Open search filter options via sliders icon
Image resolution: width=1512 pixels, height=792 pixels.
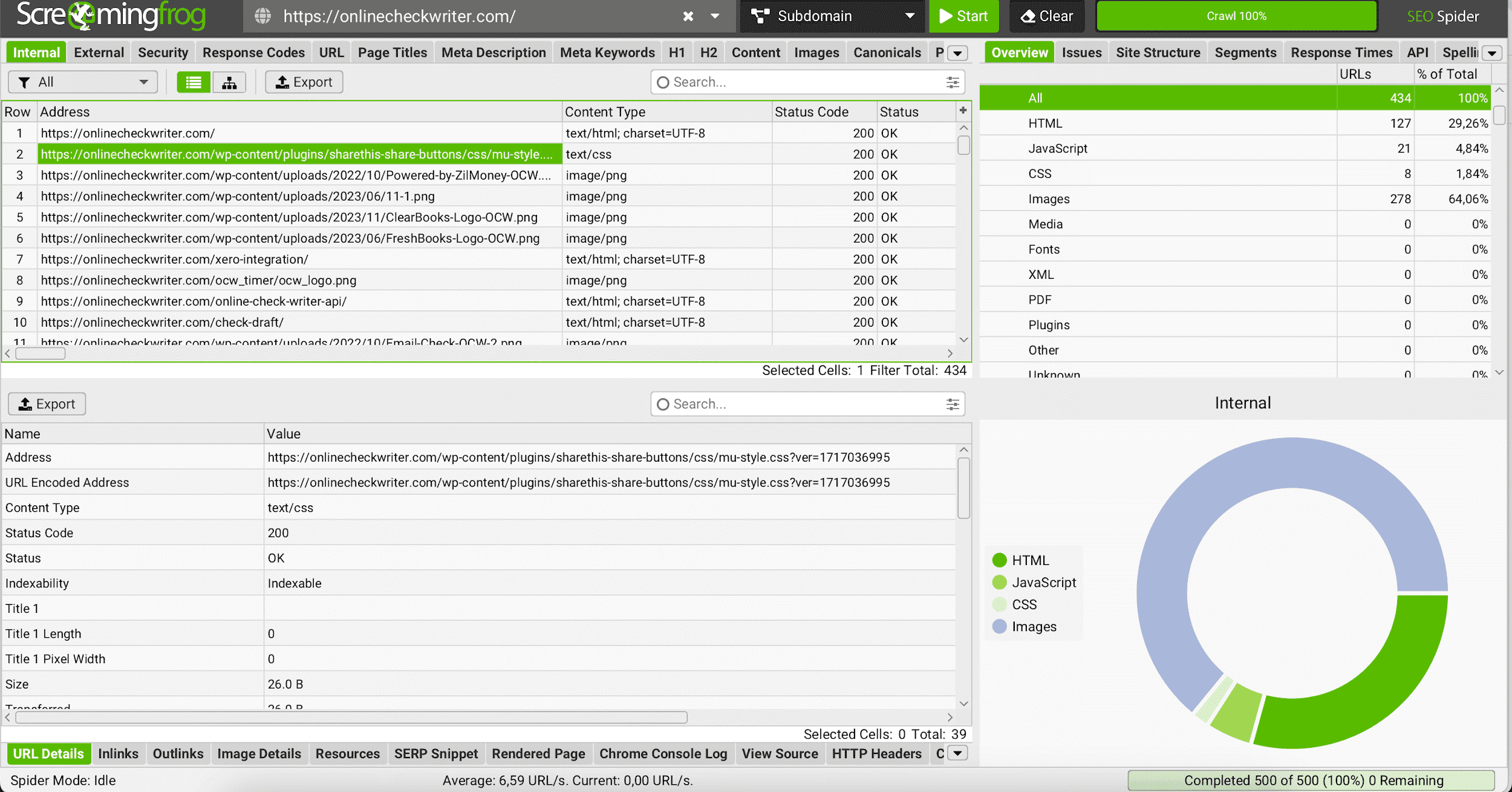click(x=951, y=82)
